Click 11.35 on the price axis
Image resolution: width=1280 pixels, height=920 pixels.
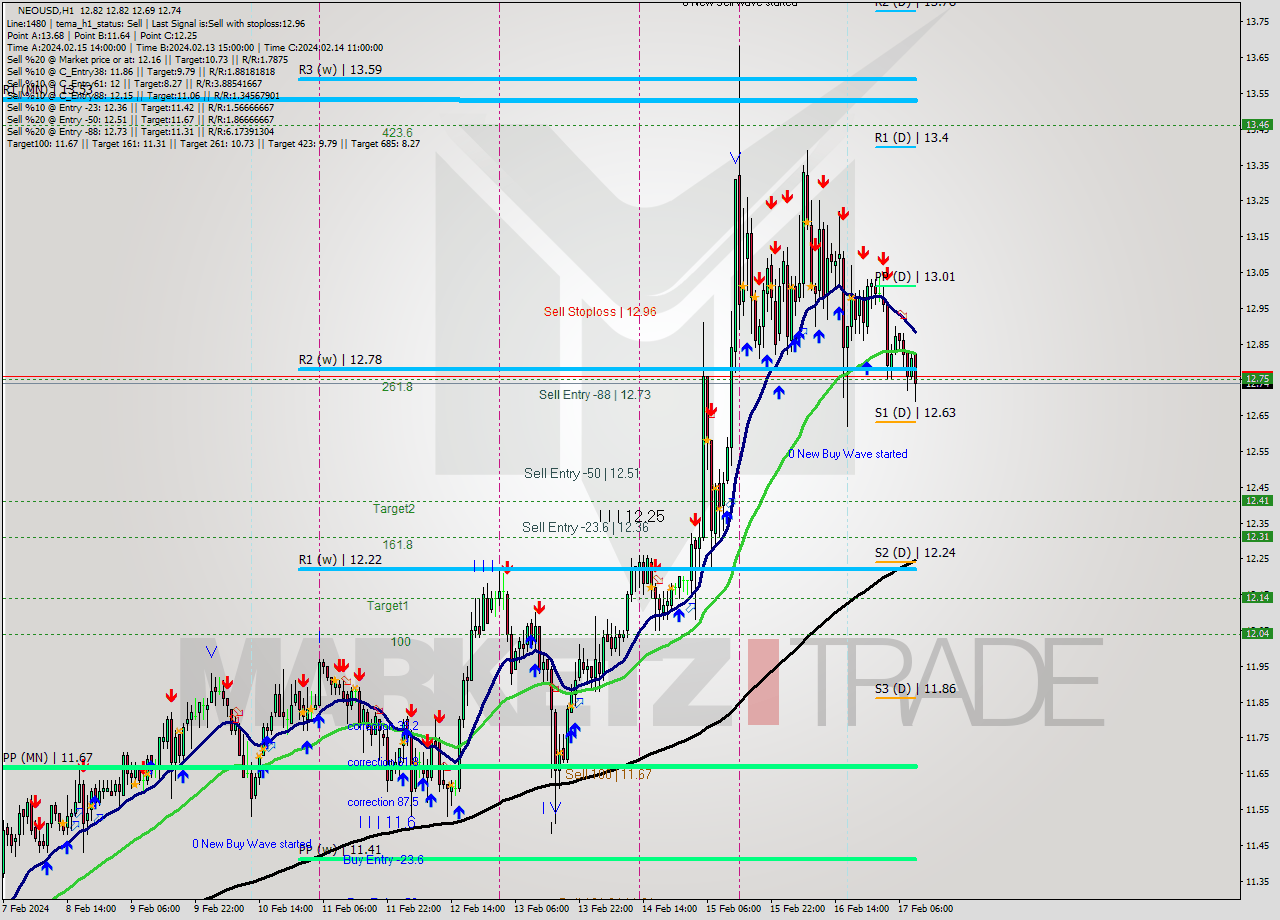[x=1257, y=881]
